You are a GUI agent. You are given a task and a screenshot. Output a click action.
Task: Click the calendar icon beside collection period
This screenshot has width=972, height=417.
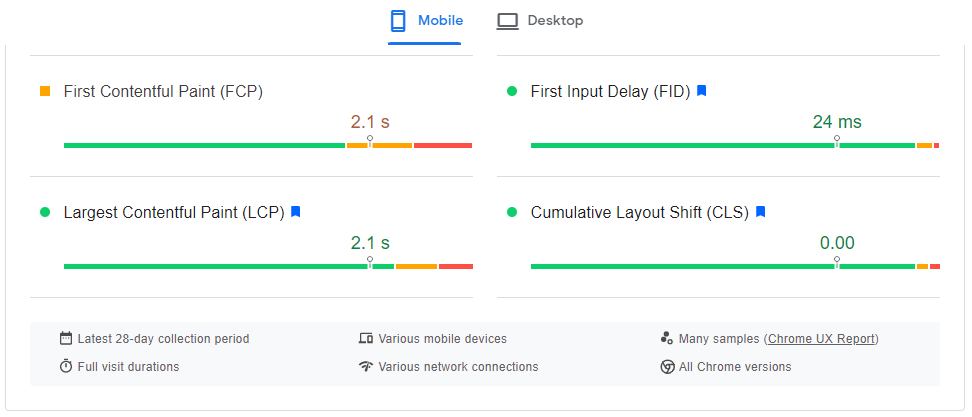[x=66, y=339]
